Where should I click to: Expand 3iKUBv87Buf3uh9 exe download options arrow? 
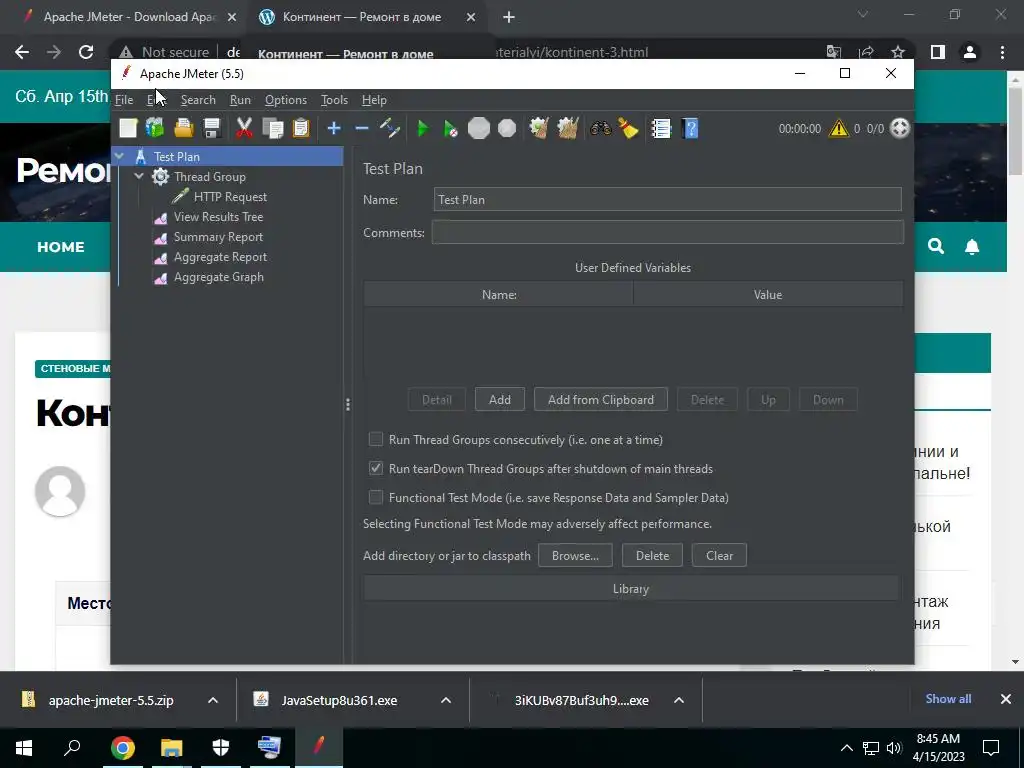(679, 700)
